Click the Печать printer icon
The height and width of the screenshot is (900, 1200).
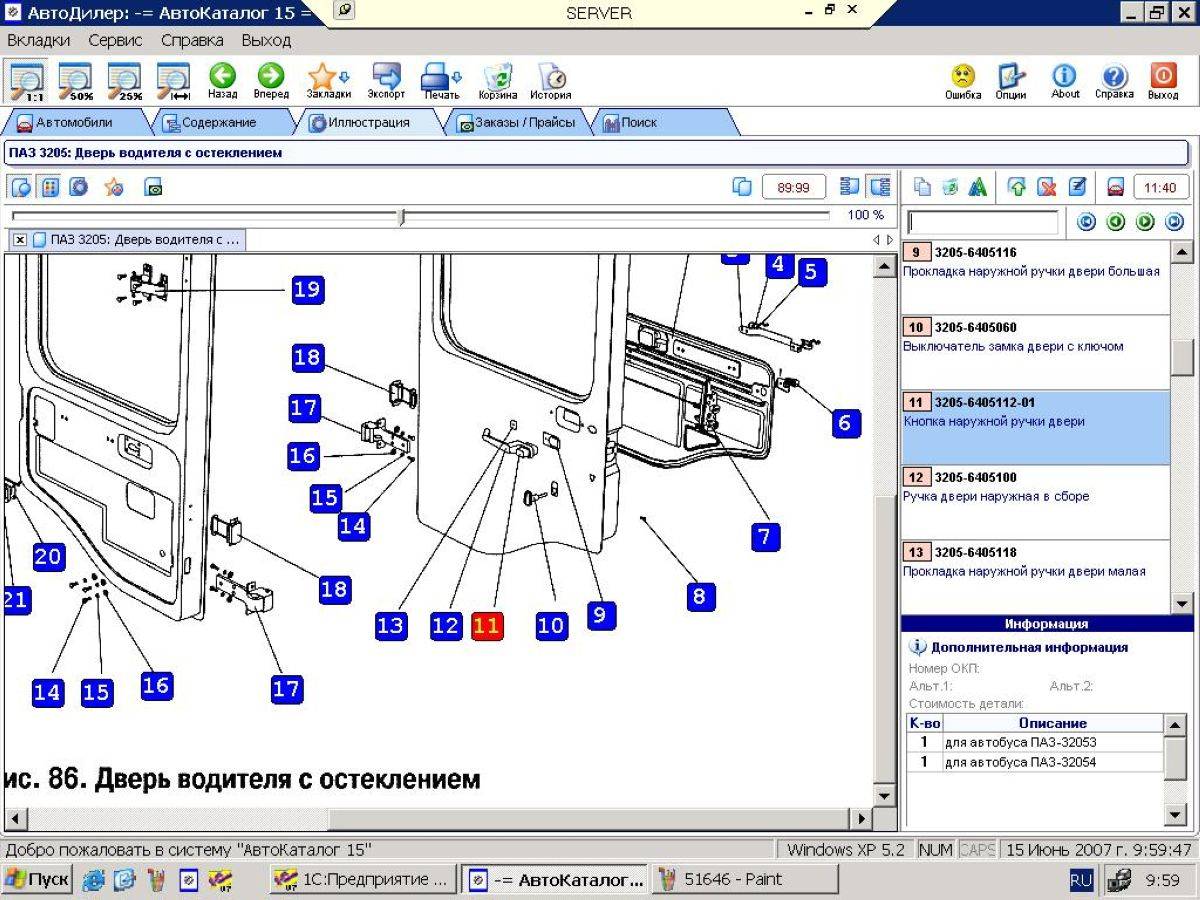[x=441, y=80]
